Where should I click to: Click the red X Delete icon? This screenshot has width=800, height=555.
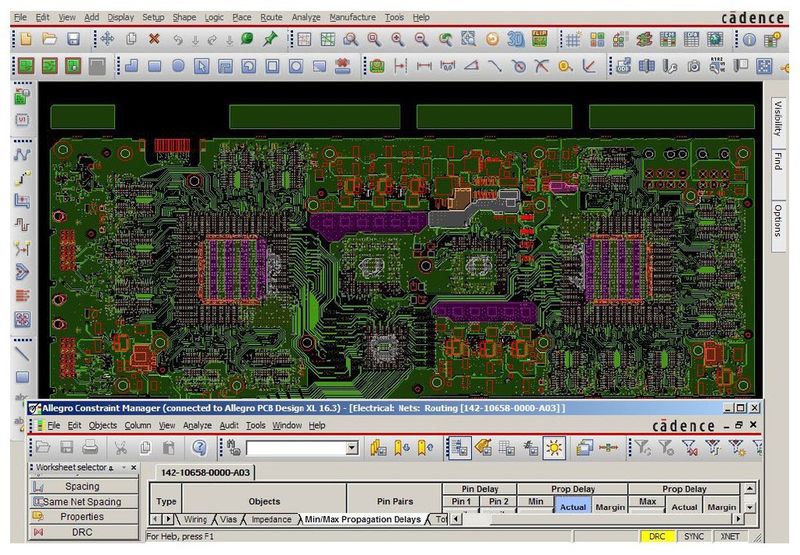pyautogui.click(x=154, y=39)
